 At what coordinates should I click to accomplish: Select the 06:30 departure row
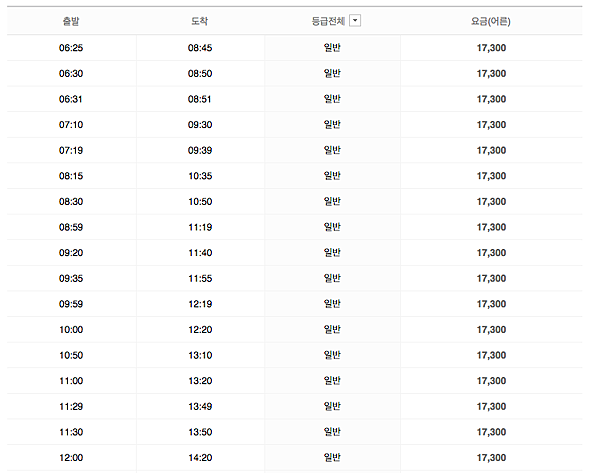pyautogui.click(x=71, y=74)
